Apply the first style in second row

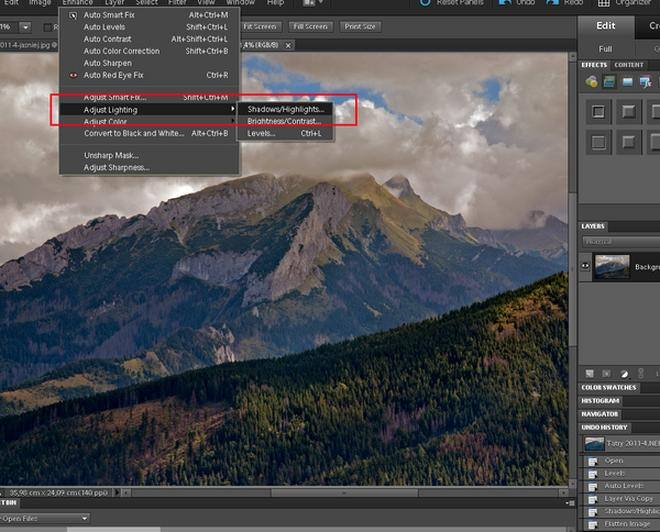point(598,142)
